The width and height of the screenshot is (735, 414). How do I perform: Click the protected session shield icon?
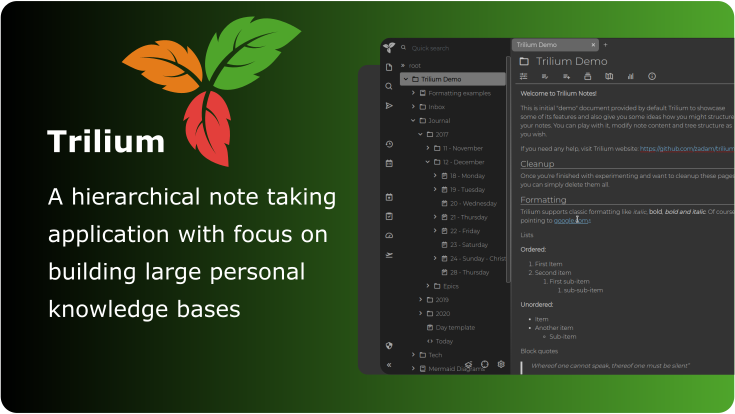[x=389, y=345]
